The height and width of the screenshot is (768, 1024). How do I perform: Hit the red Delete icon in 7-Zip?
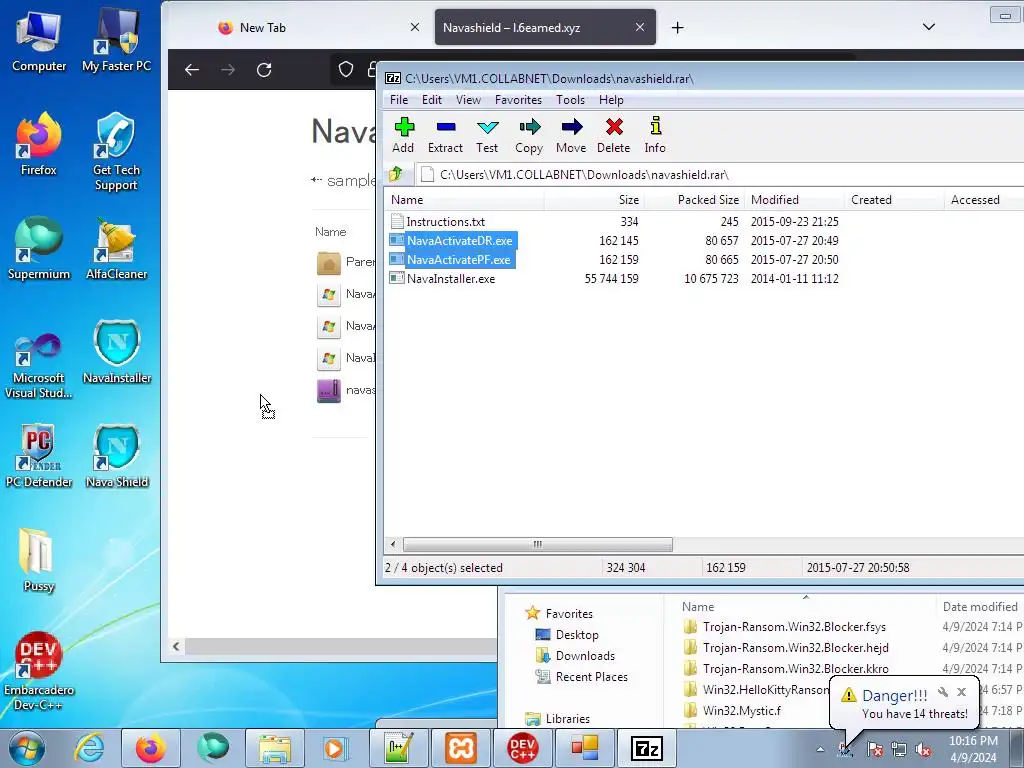(614, 135)
